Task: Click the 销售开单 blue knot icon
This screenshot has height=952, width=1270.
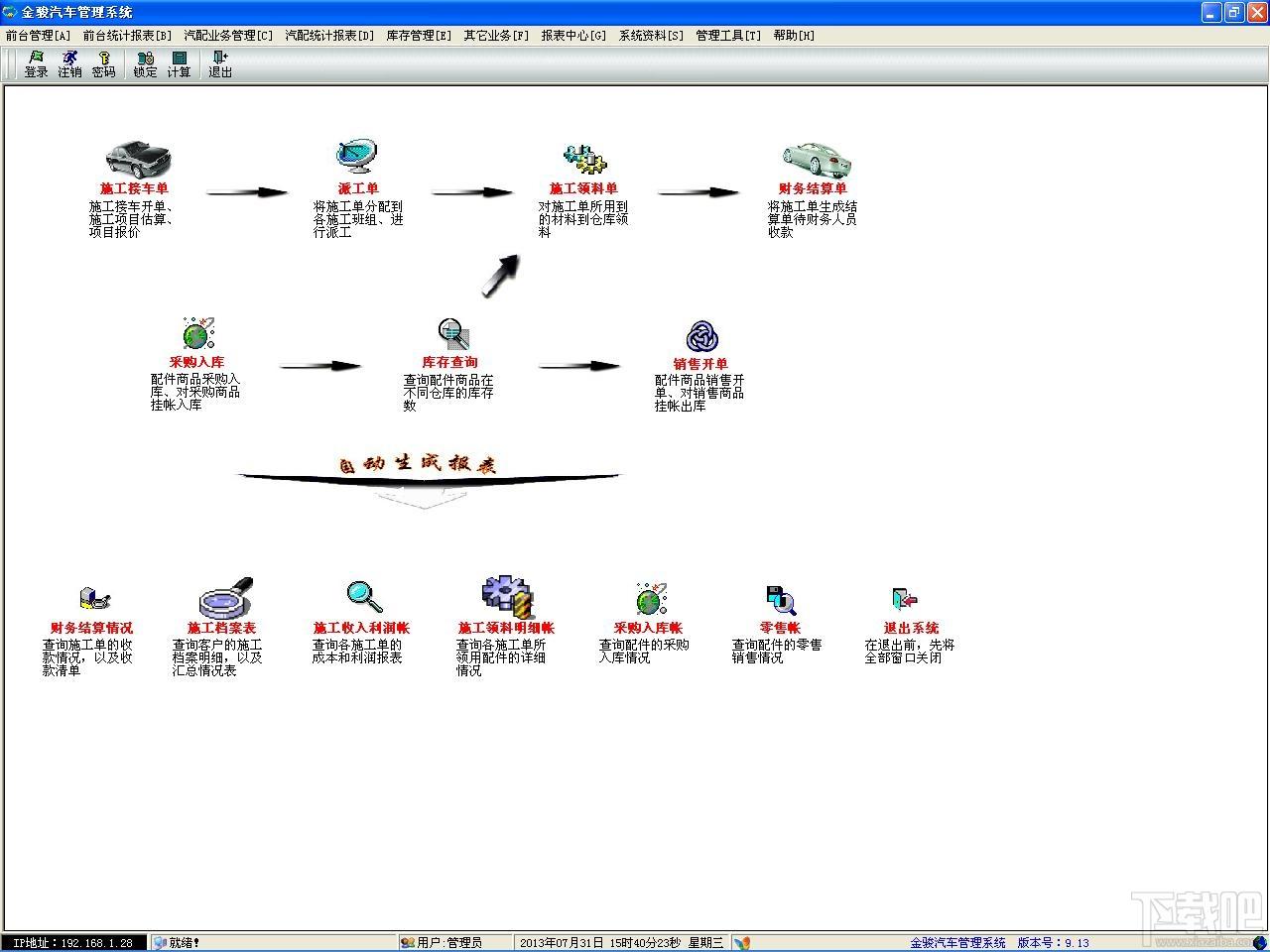Action: tap(701, 337)
